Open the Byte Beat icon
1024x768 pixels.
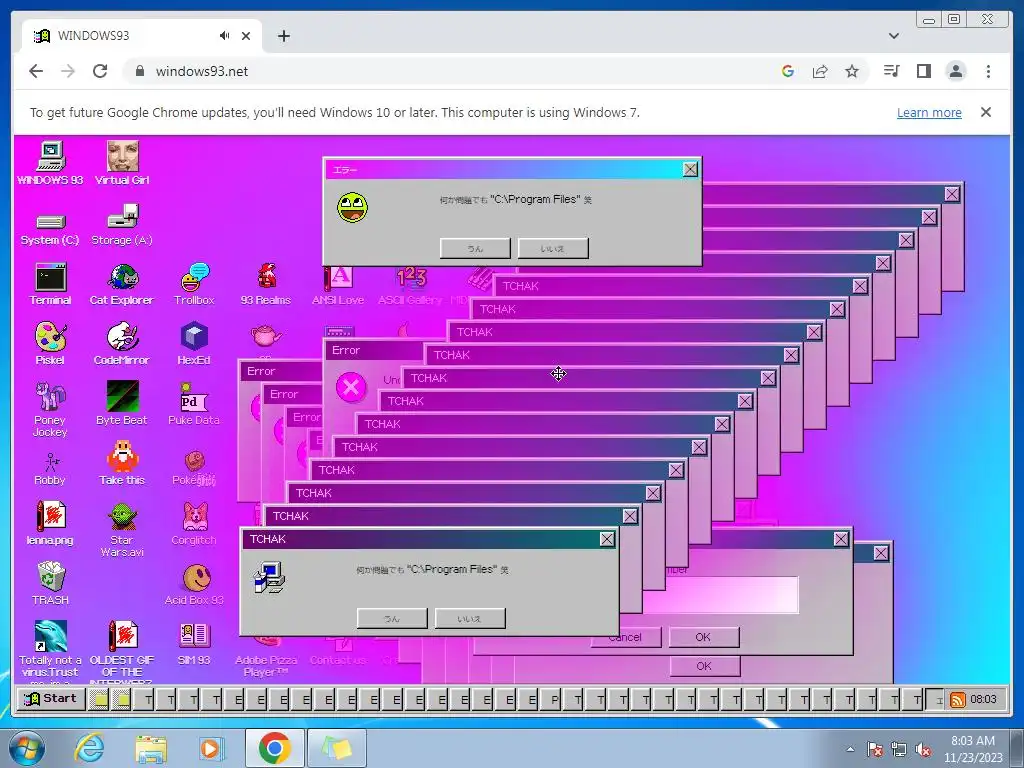click(x=122, y=404)
